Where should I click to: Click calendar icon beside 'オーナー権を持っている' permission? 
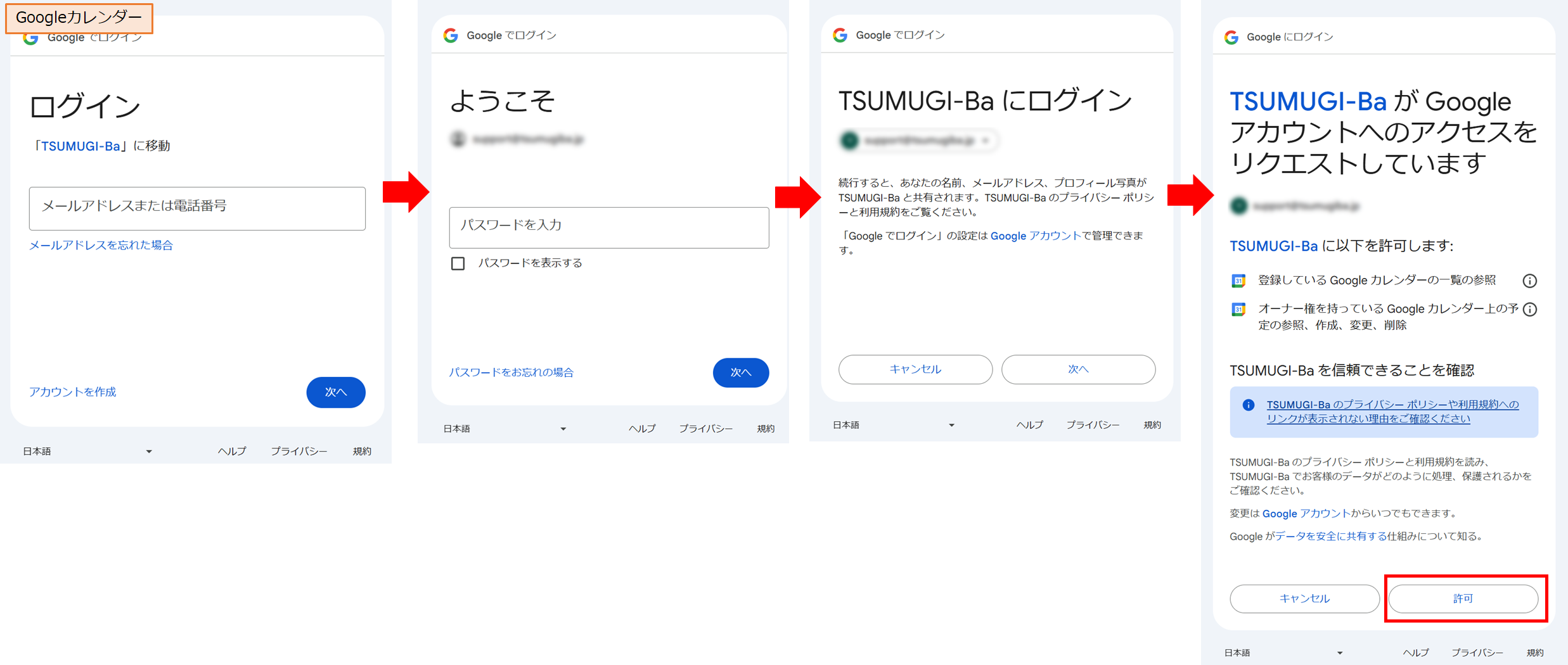[1238, 309]
